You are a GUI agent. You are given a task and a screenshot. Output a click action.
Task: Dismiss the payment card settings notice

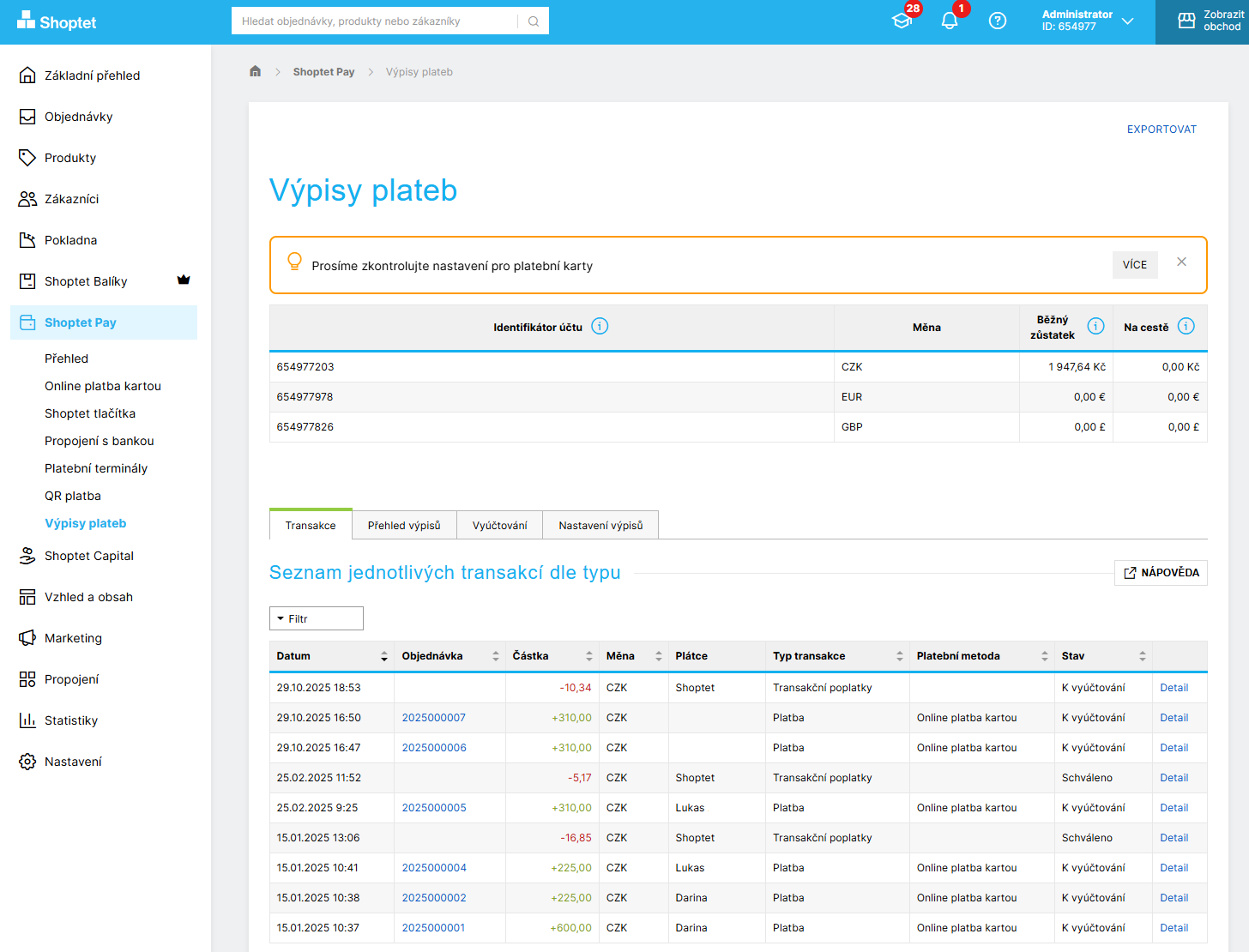(x=1181, y=262)
